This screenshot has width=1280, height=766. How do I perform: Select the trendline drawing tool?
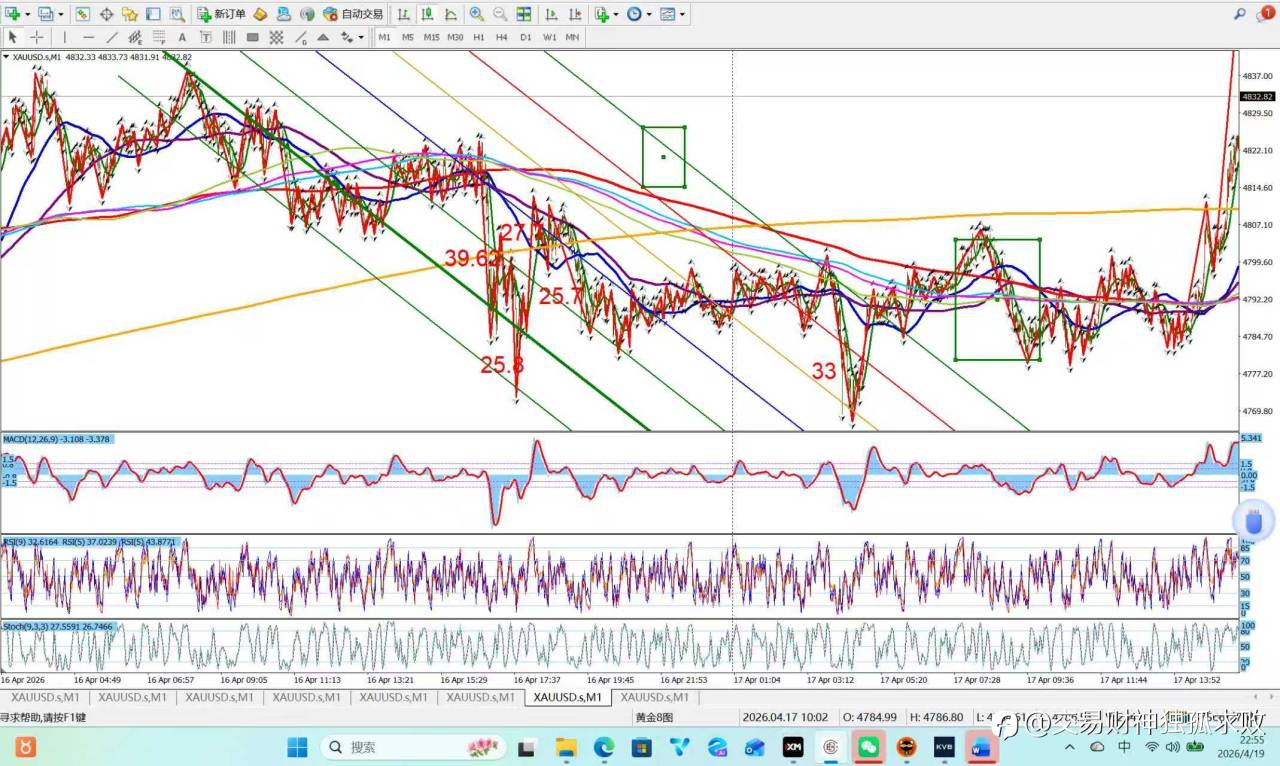coord(112,37)
